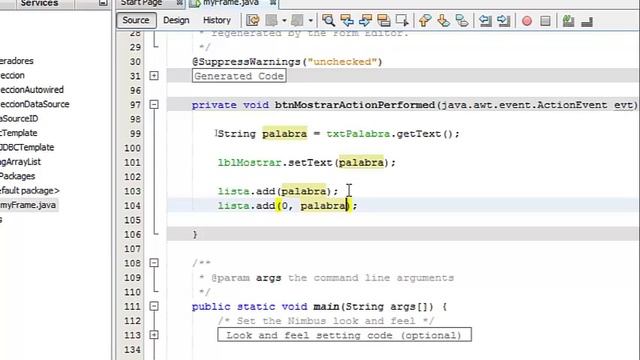Jump to the Last Edit location icon
Screen dimensions: 640x360
tap(253, 20)
